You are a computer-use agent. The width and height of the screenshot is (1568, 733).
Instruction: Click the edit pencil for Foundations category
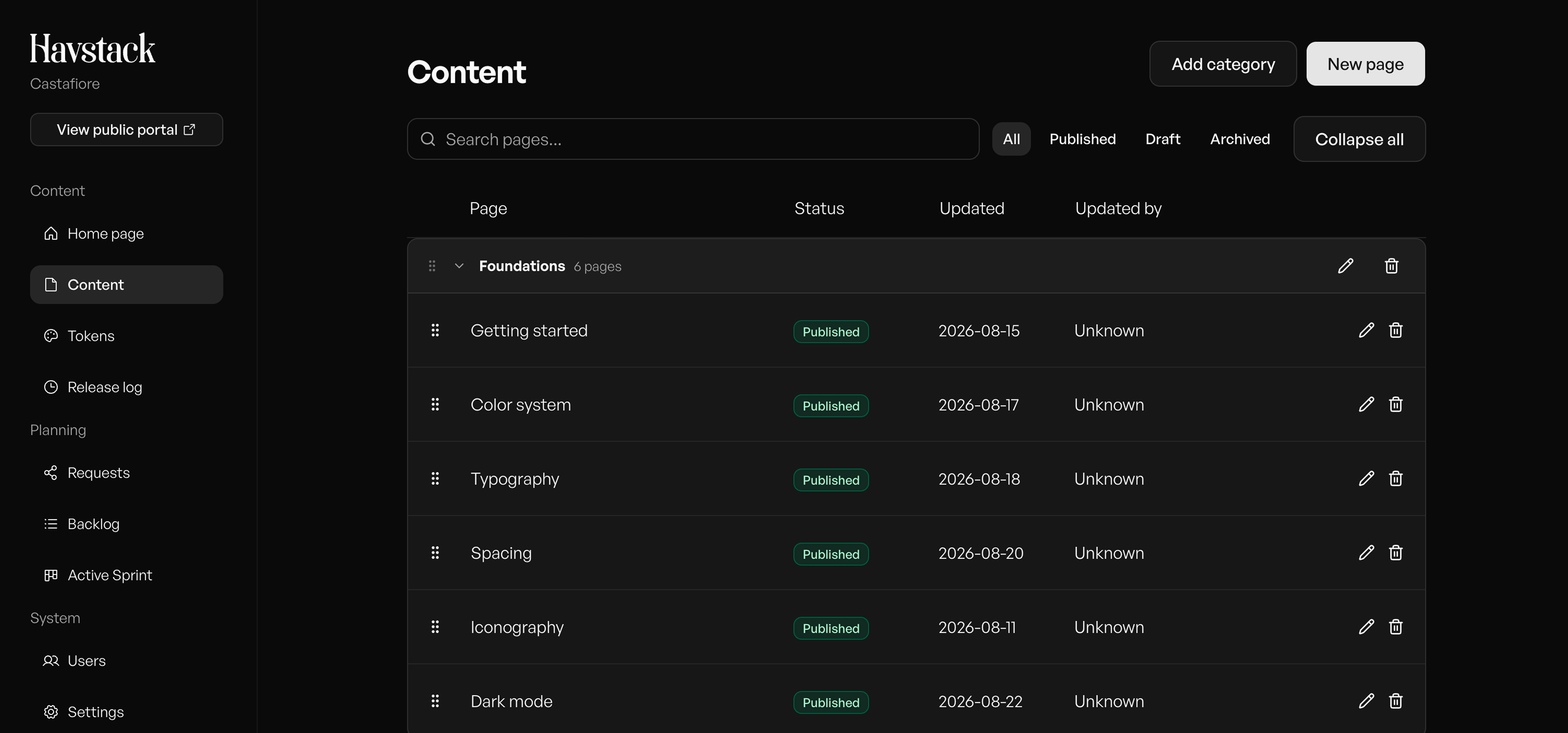[x=1345, y=266]
